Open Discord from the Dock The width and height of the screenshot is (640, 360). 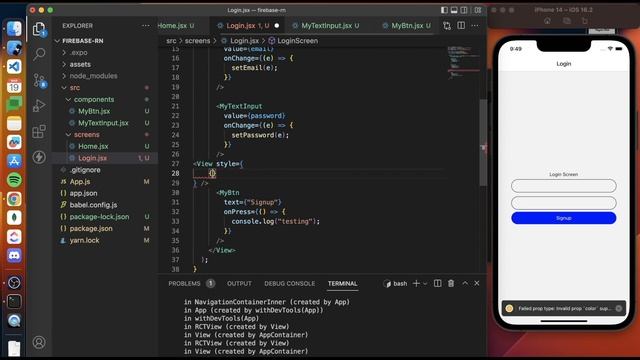pos(14,256)
